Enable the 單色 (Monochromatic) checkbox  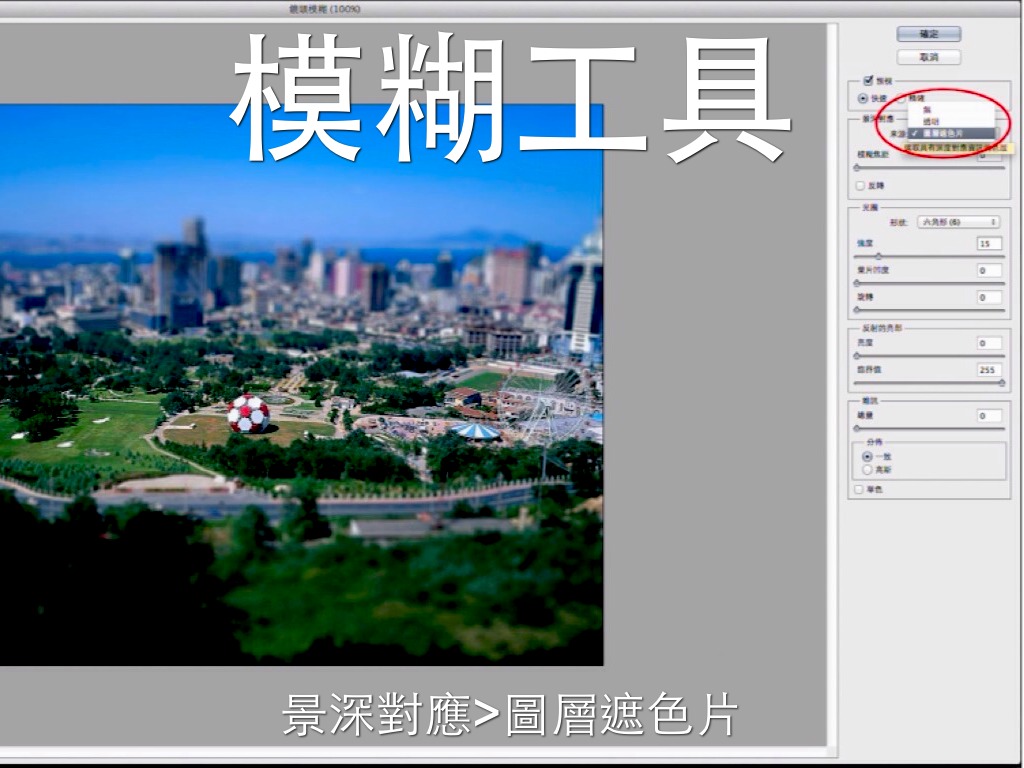[860, 489]
